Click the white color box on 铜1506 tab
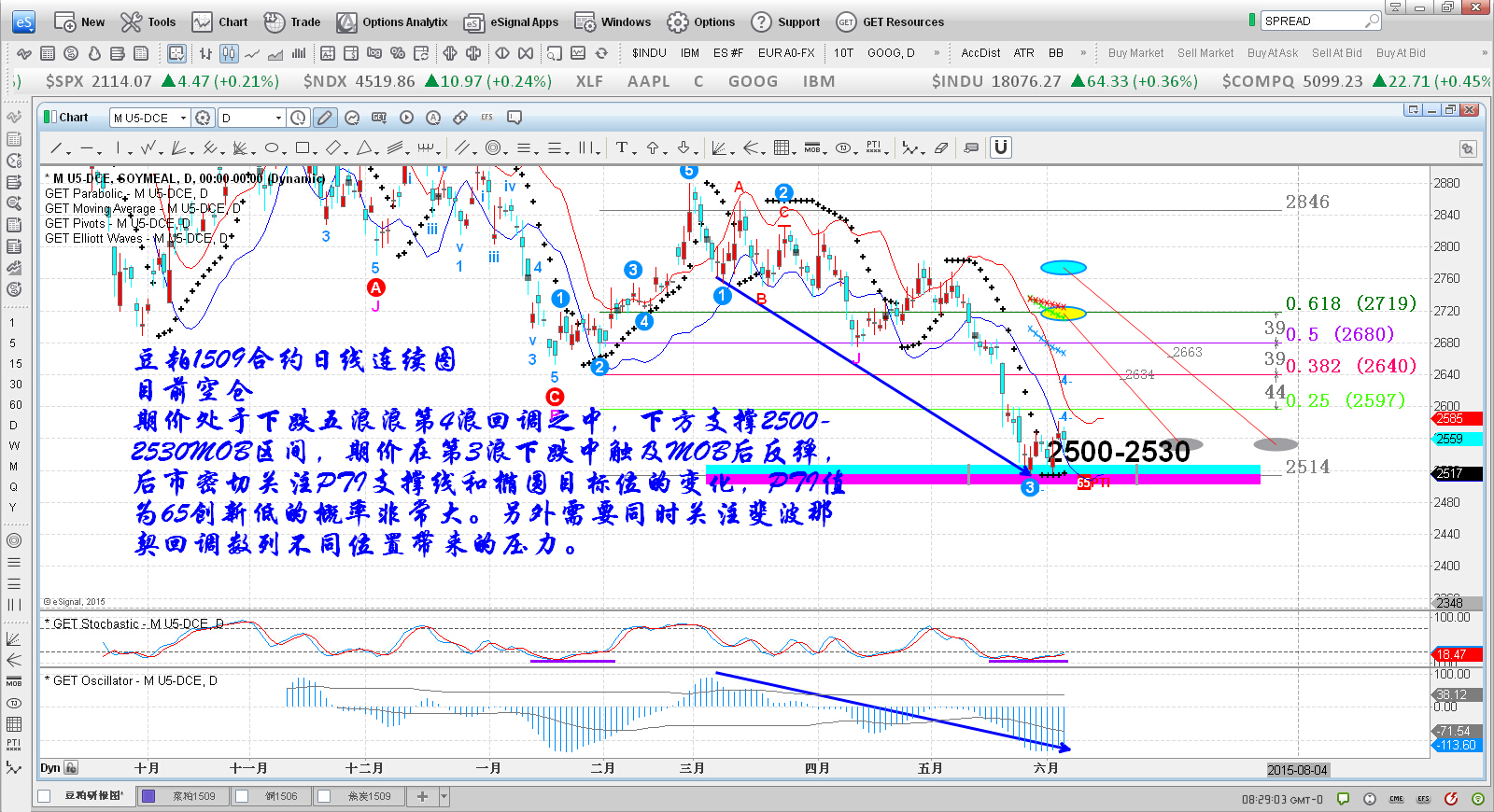 (242, 796)
